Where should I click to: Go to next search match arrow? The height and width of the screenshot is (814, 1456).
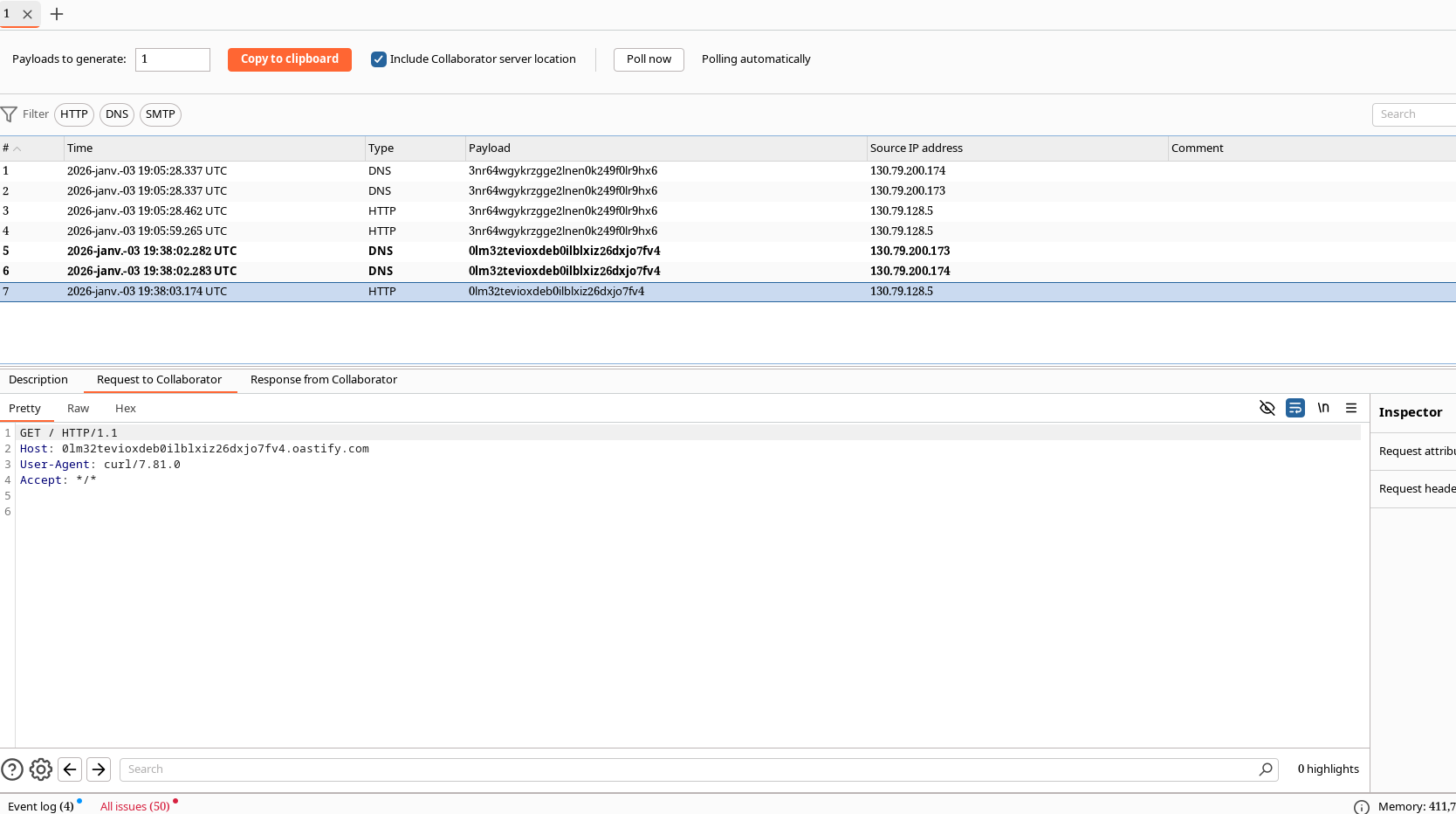point(99,769)
